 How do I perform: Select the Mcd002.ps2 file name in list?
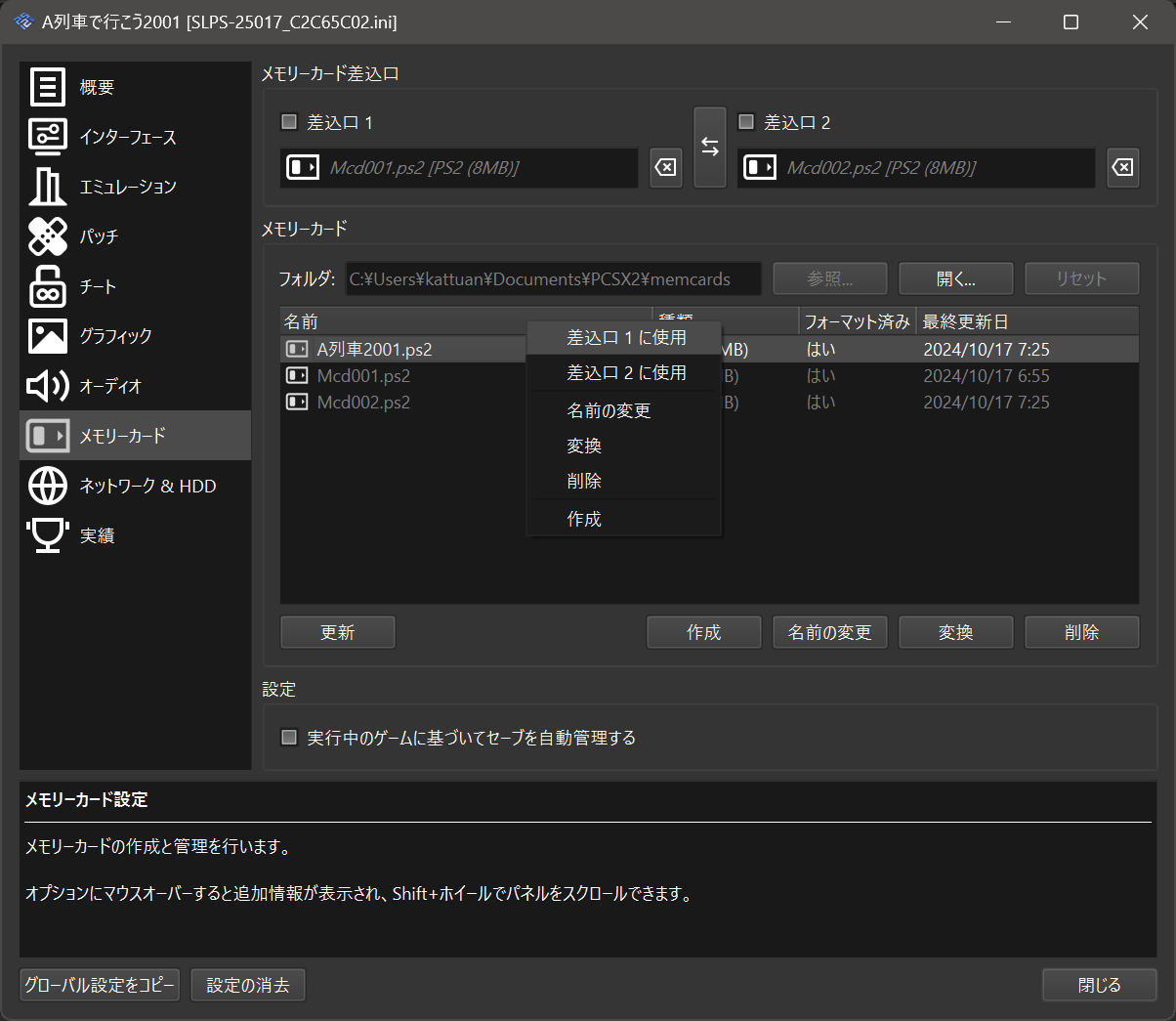pyautogui.click(x=363, y=402)
